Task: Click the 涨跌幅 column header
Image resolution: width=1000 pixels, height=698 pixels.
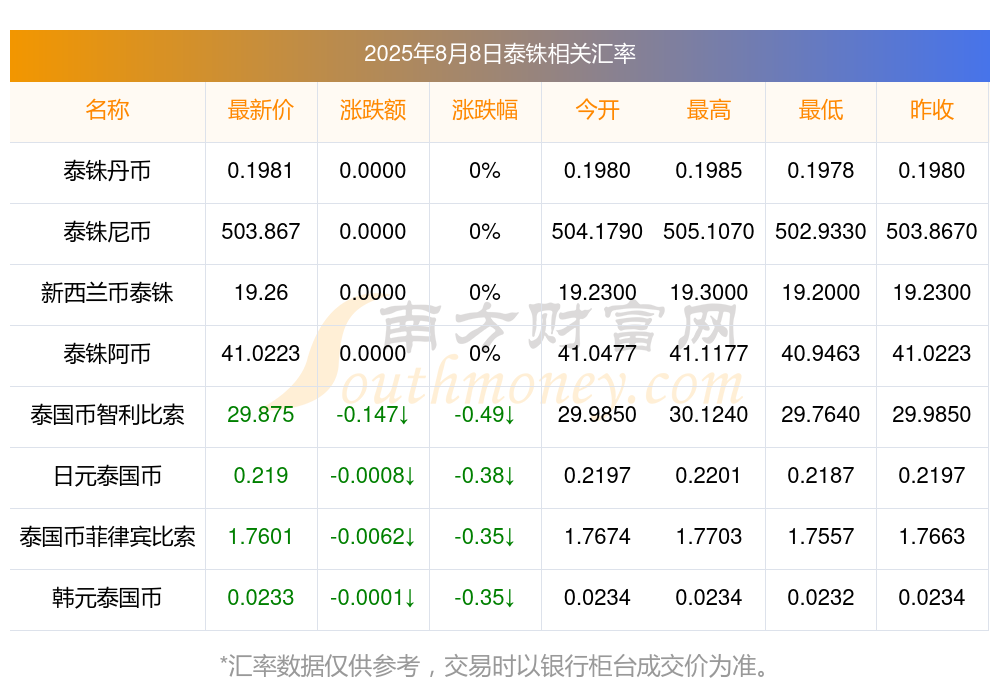Action: tap(485, 110)
